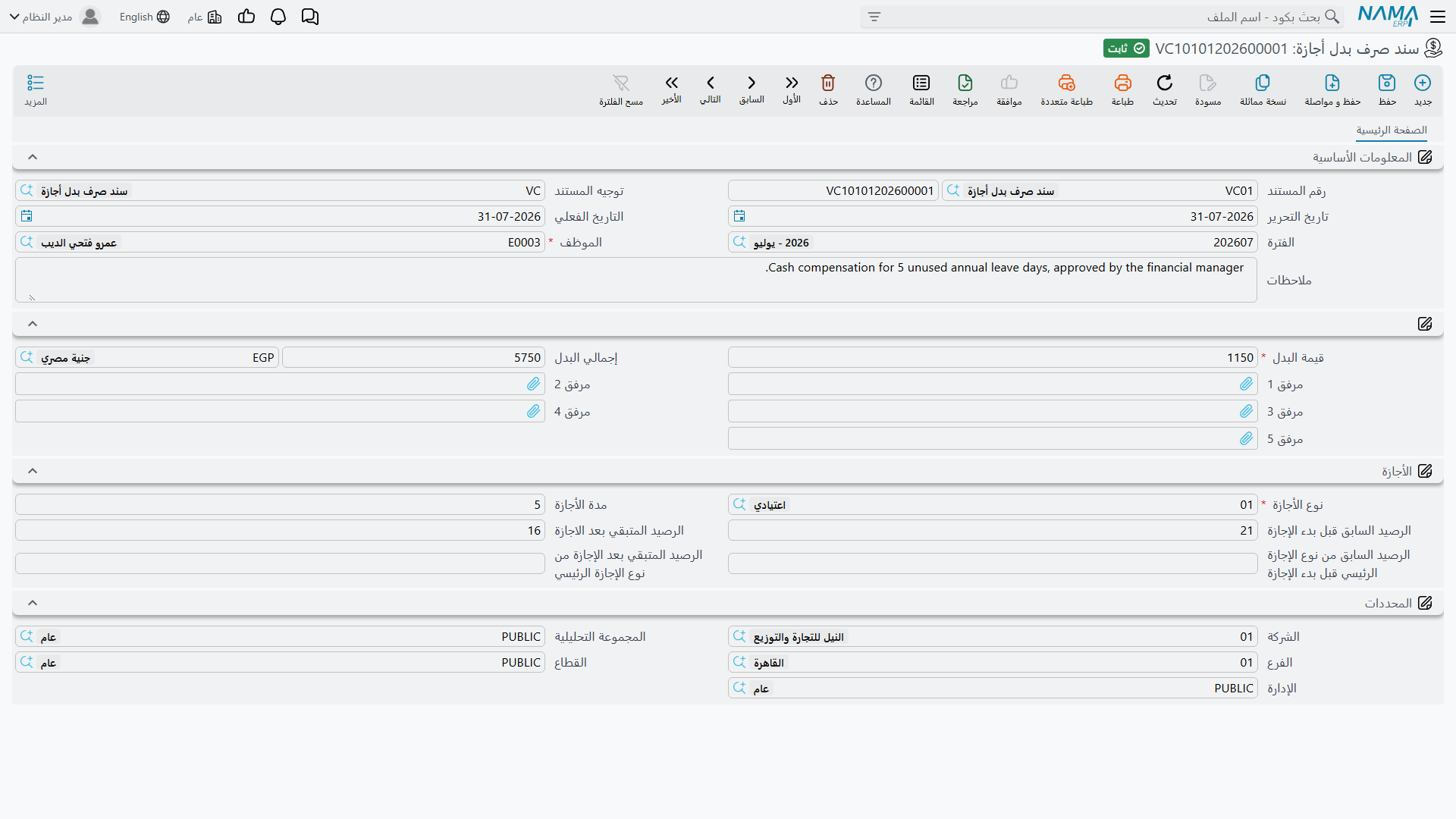The image size is (1456, 819).
Task: Collapse the الأجازة section chevron
Action: coord(33,471)
